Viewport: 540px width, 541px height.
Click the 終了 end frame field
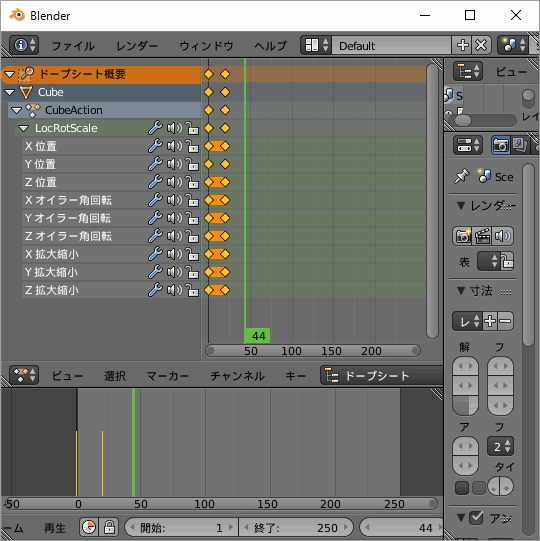[x=296, y=527]
